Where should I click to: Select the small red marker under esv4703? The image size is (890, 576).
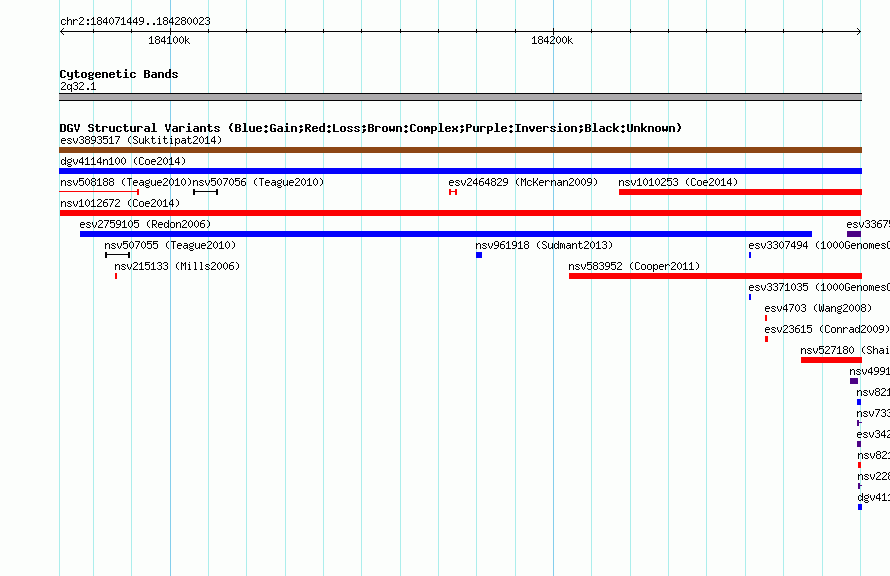coord(766,318)
